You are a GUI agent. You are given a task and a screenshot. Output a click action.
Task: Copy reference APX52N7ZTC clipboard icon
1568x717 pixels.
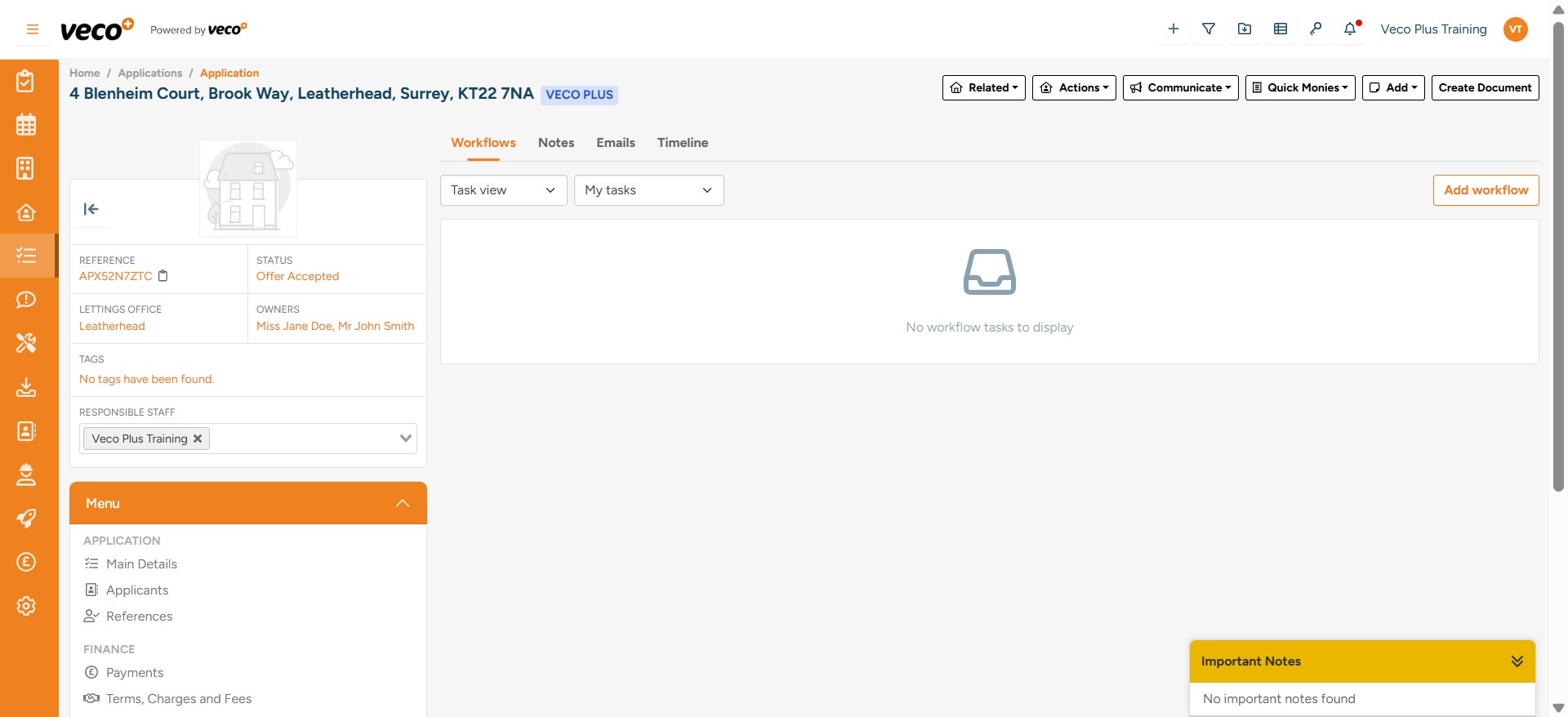tap(163, 276)
